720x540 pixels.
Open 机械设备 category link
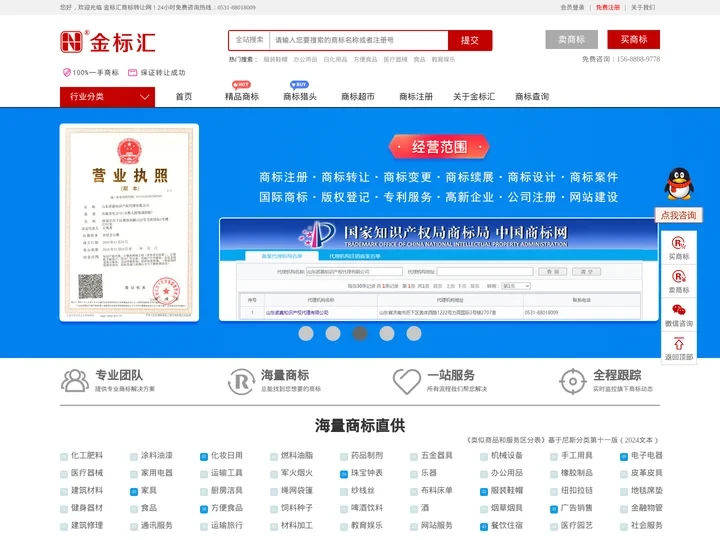point(506,456)
